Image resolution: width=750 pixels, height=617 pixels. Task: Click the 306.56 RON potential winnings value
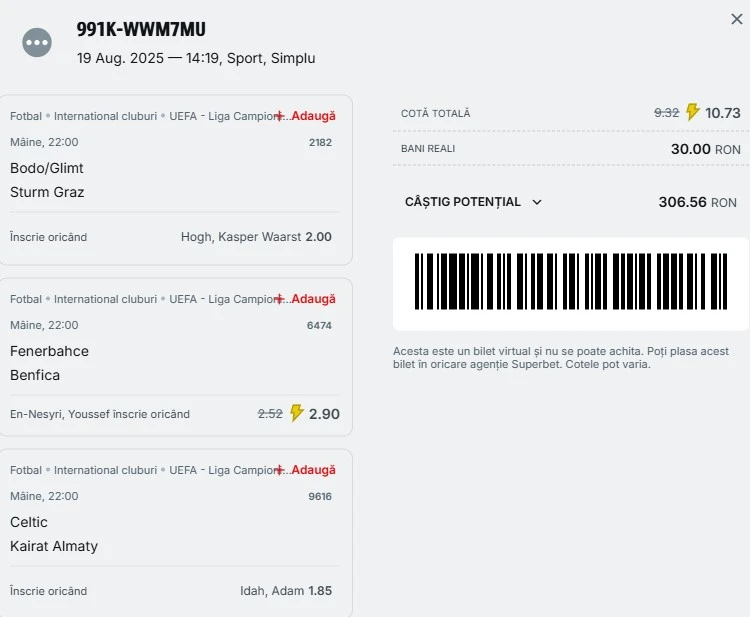click(697, 202)
